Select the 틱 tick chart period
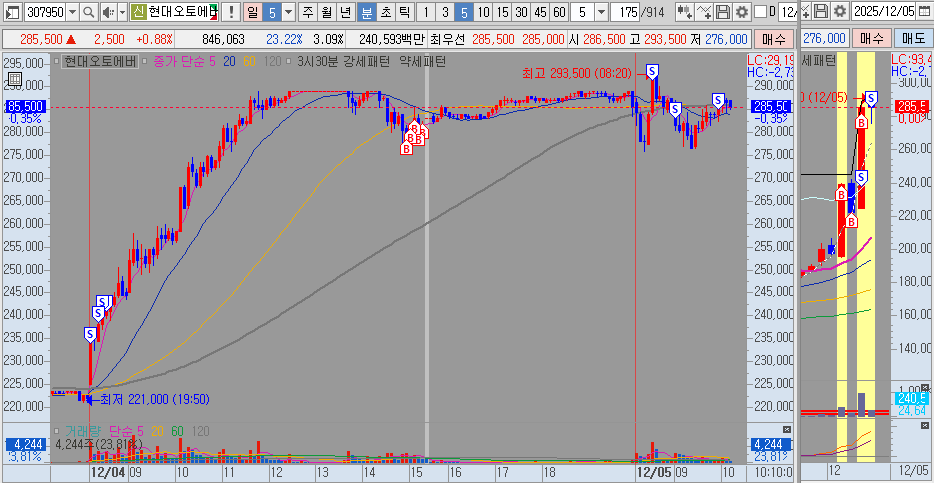 404,11
